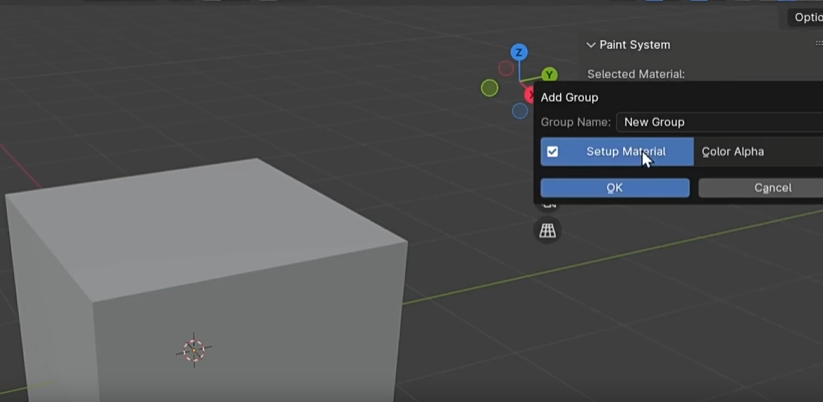Toggle the Setup Material option button
Image resolution: width=823 pixels, height=402 pixels.
click(x=625, y=152)
